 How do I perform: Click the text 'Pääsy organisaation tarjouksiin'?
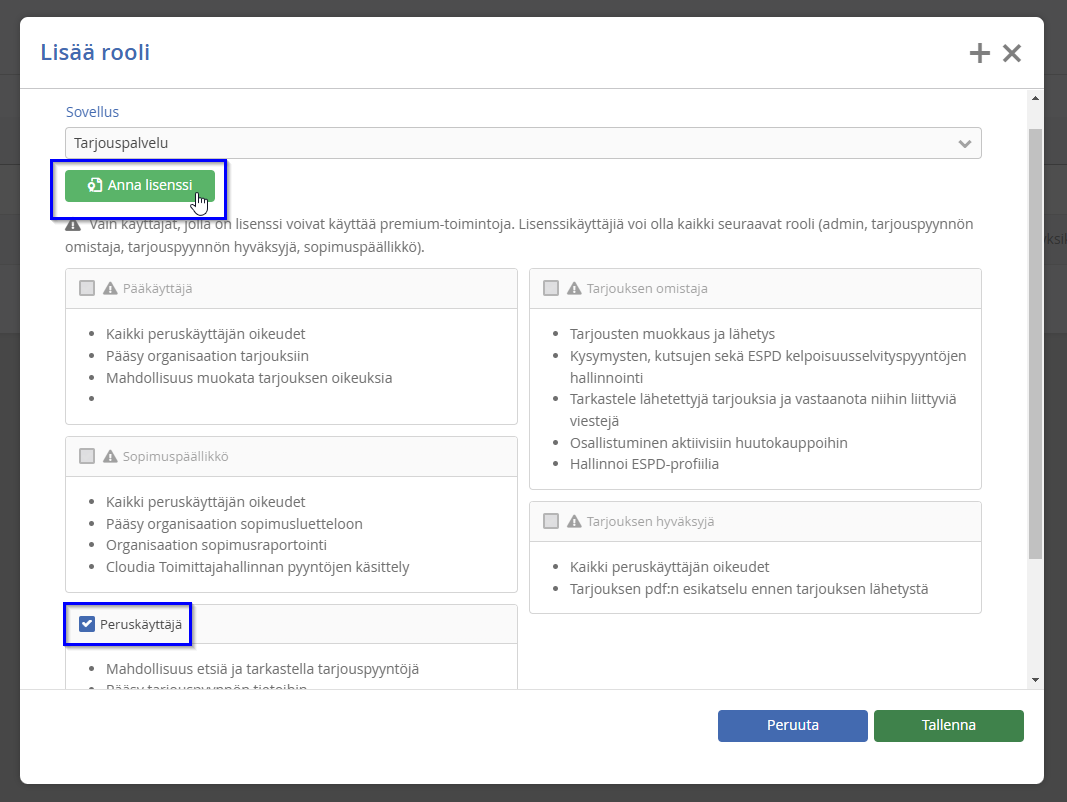click(208, 356)
